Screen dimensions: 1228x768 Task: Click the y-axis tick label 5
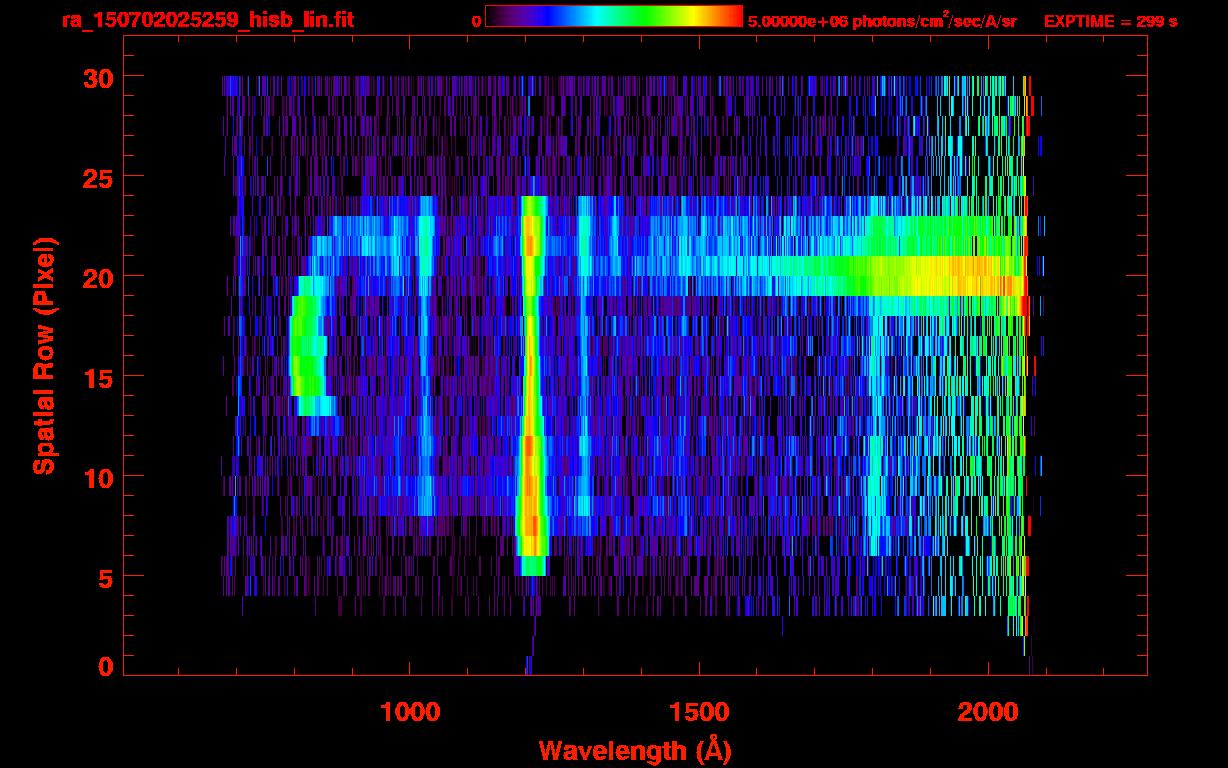pyautogui.click(x=104, y=577)
